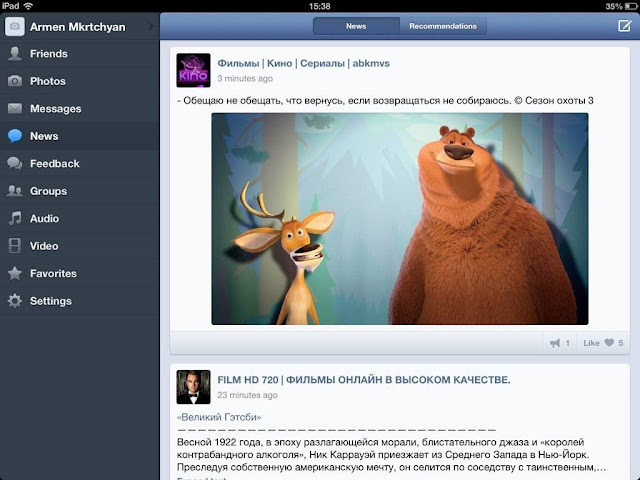Open the Video film strip icon

[x=15, y=246]
